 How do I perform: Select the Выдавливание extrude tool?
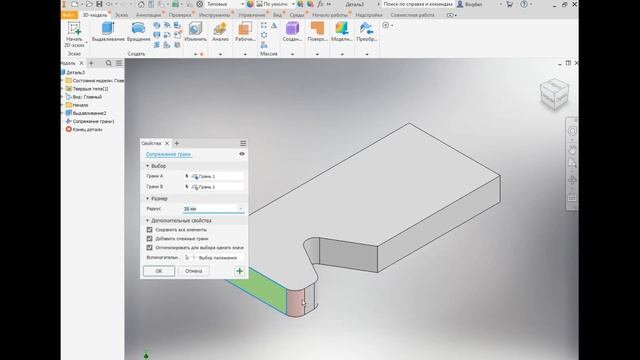[108, 32]
